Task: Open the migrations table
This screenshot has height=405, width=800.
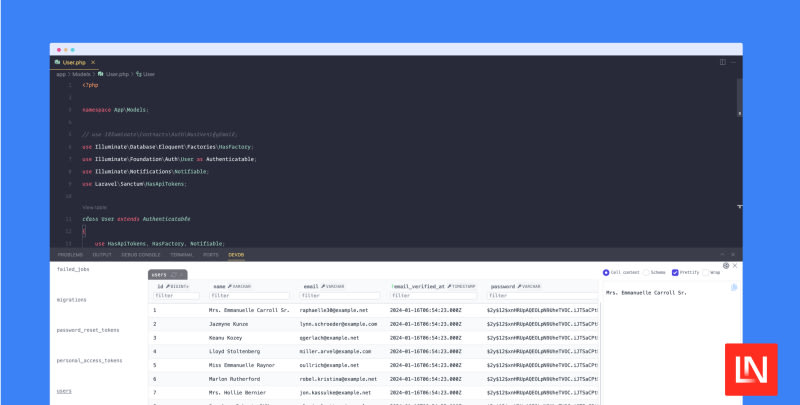Action: pos(72,299)
